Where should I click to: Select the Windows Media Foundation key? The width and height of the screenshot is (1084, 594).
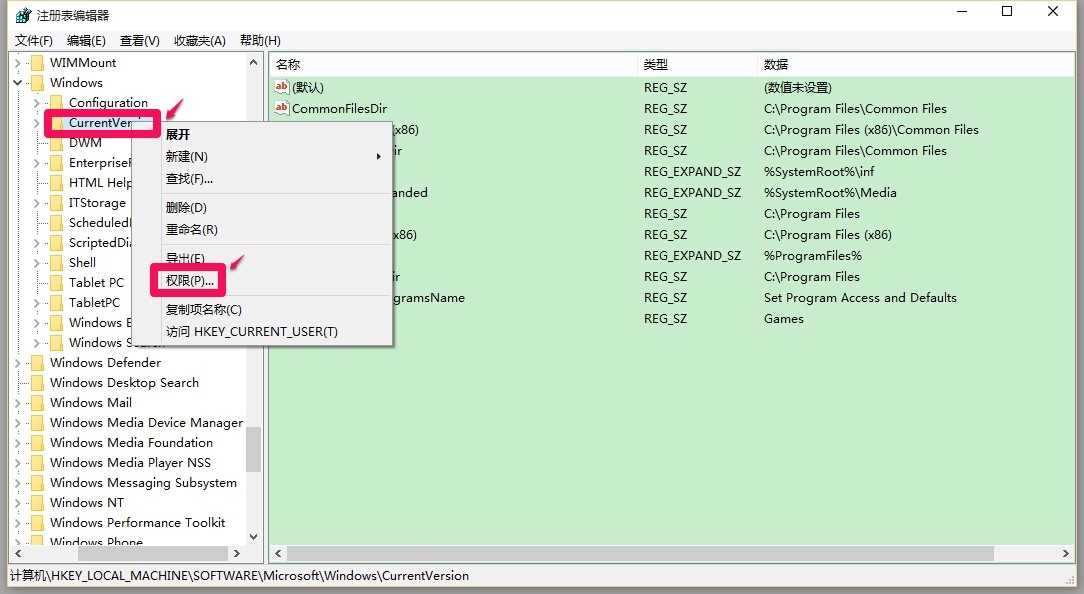pyautogui.click(x=131, y=442)
